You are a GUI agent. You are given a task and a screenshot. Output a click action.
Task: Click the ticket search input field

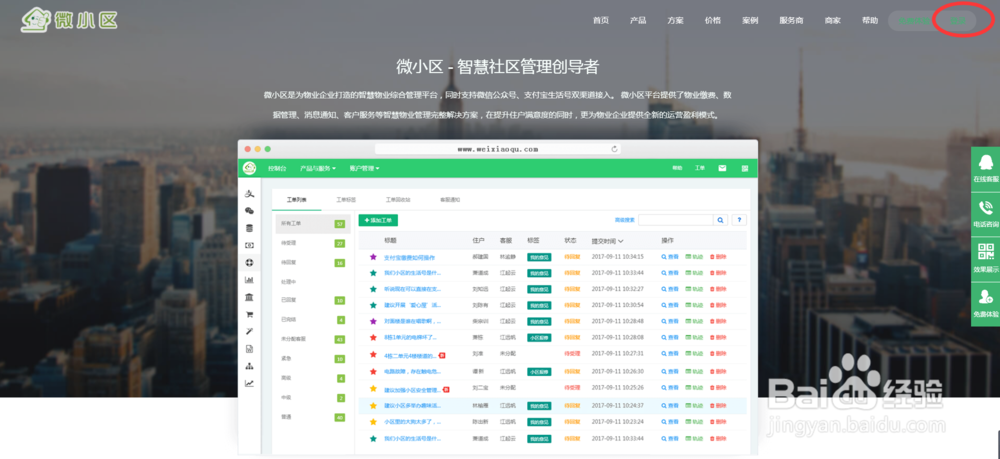coord(675,220)
